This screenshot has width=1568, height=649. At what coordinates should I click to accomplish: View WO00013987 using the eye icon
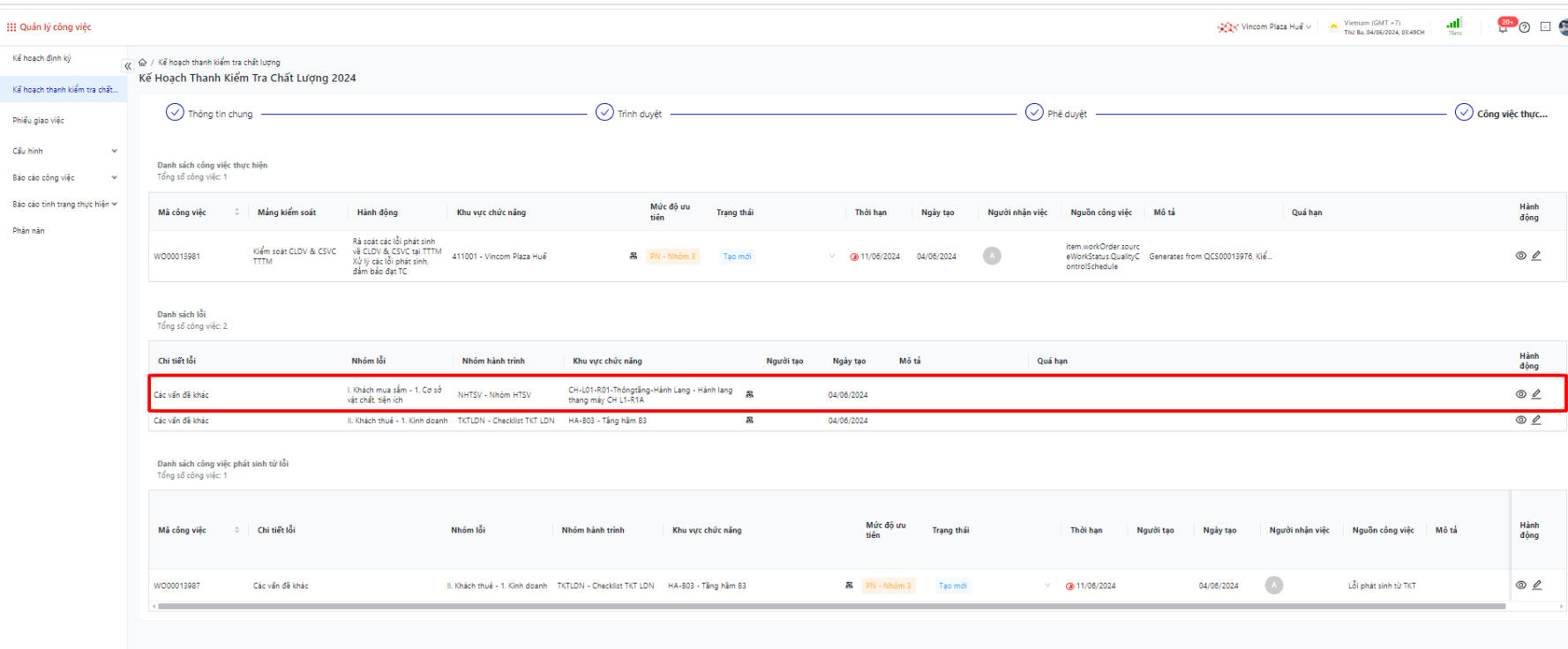tap(1520, 586)
